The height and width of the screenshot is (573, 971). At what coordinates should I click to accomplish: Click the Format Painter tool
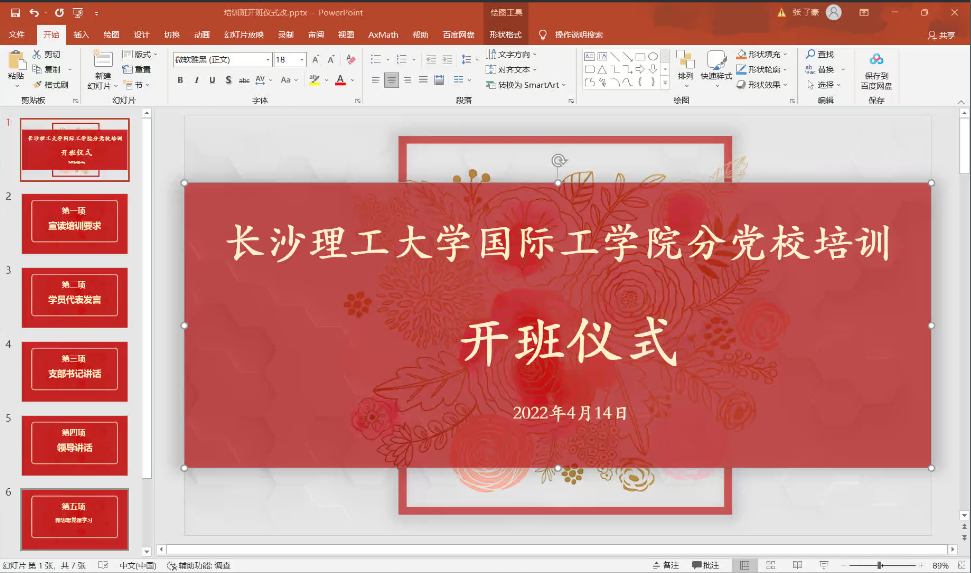coord(50,85)
